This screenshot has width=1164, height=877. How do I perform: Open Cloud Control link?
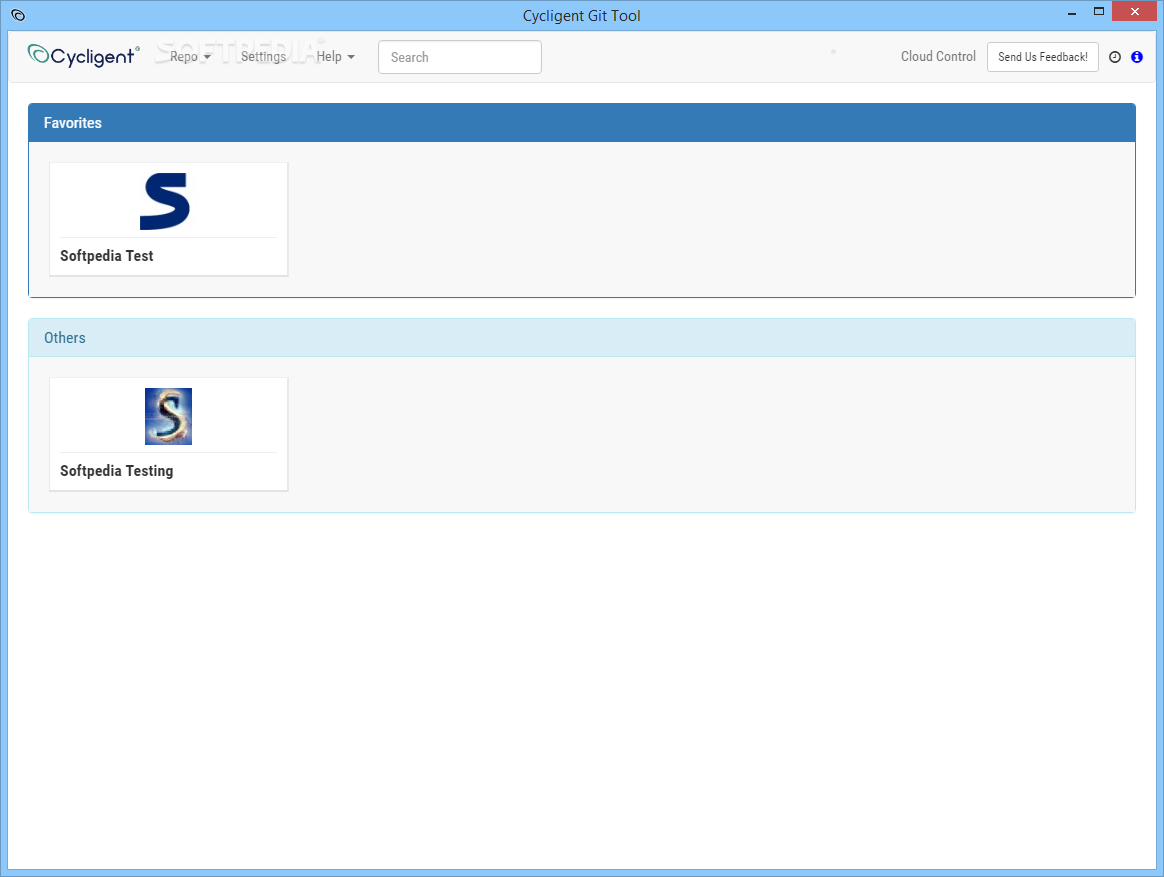click(938, 56)
